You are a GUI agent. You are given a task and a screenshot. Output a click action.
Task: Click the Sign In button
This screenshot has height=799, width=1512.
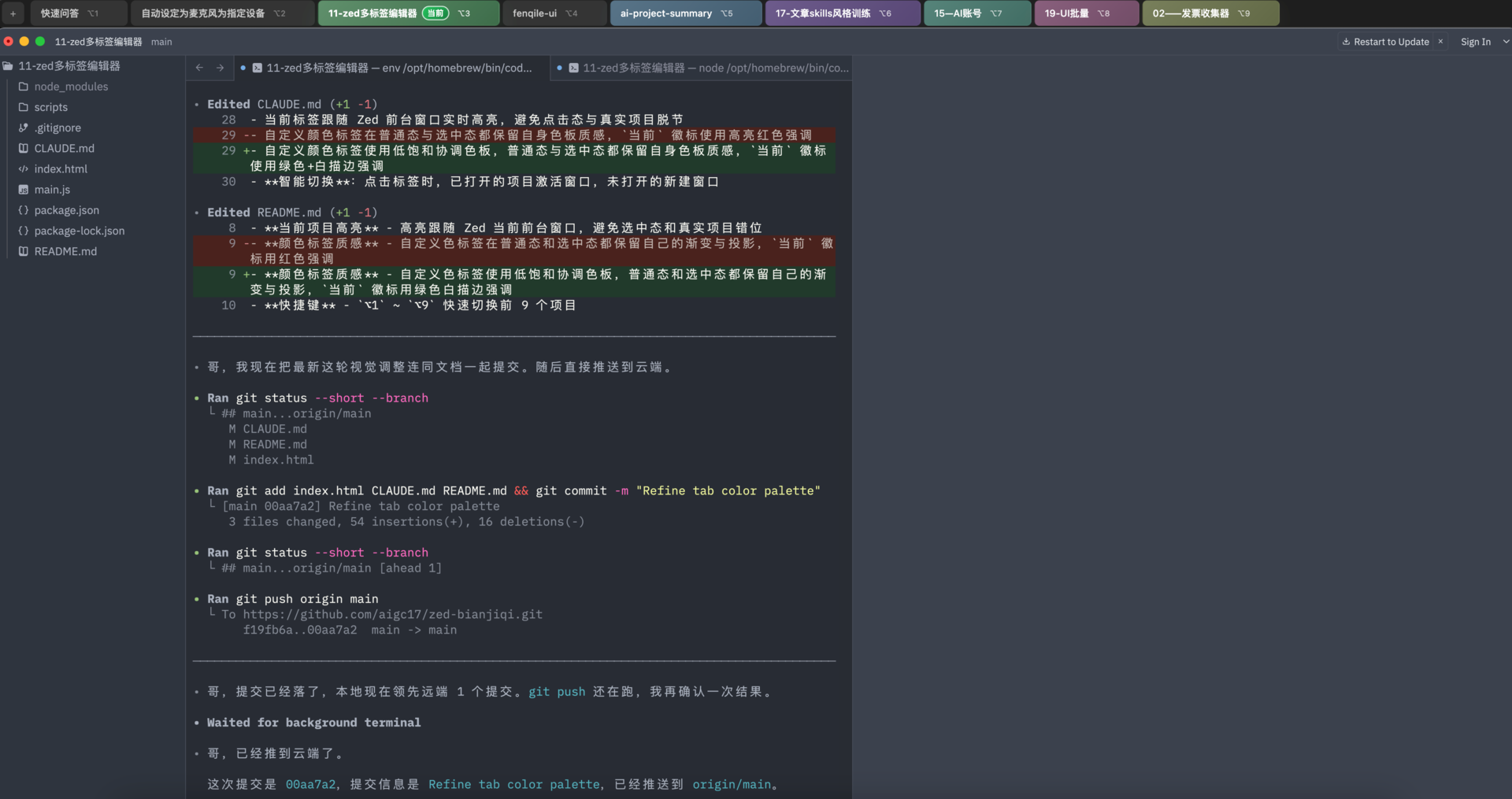point(1475,42)
